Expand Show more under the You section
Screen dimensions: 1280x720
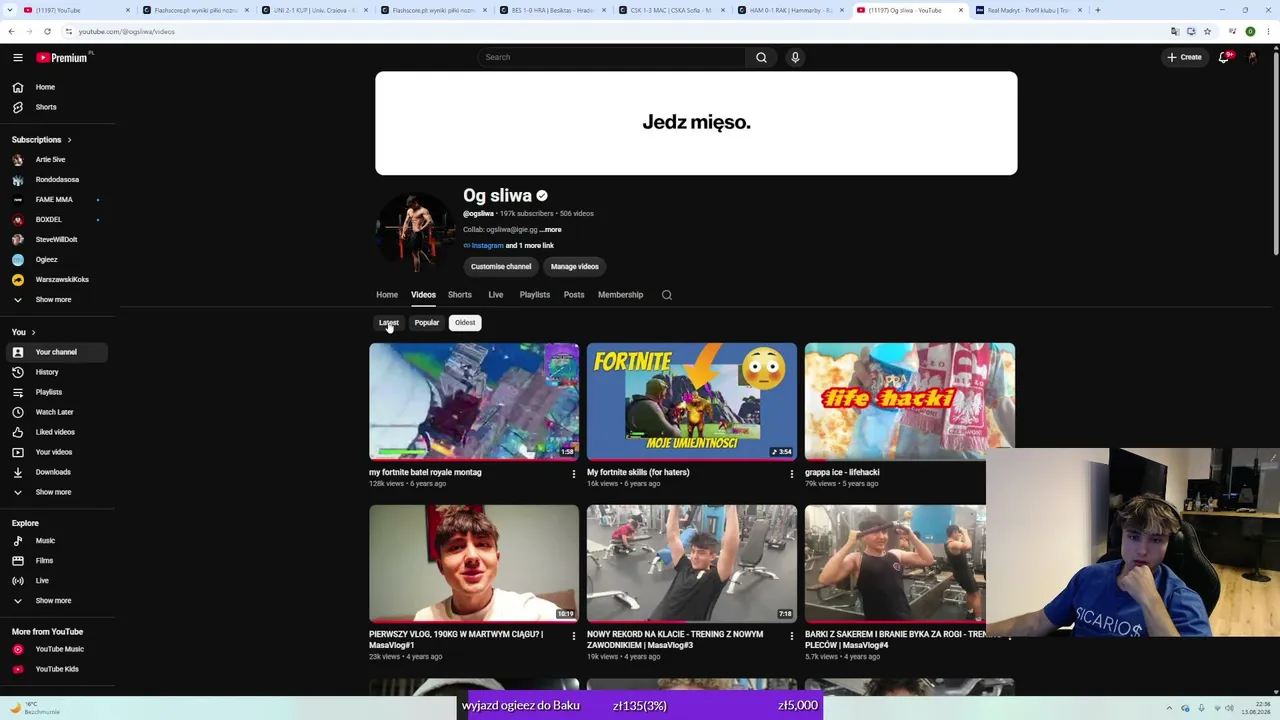tap(56, 492)
